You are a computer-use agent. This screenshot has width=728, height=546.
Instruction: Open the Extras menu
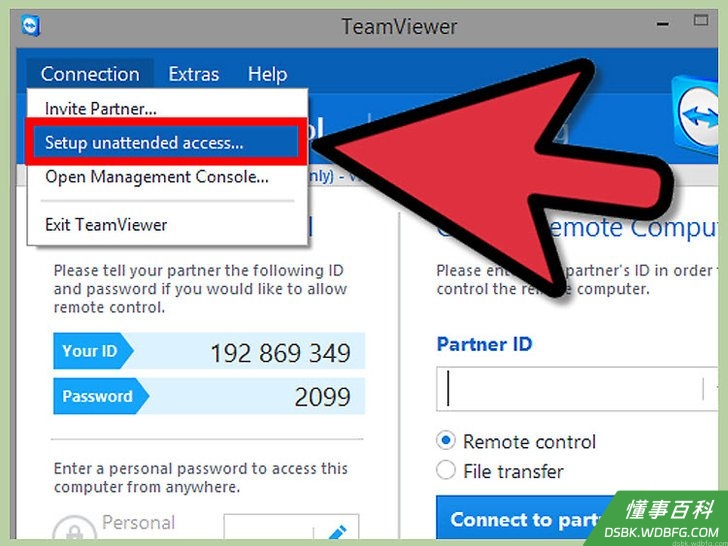pyautogui.click(x=194, y=74)
